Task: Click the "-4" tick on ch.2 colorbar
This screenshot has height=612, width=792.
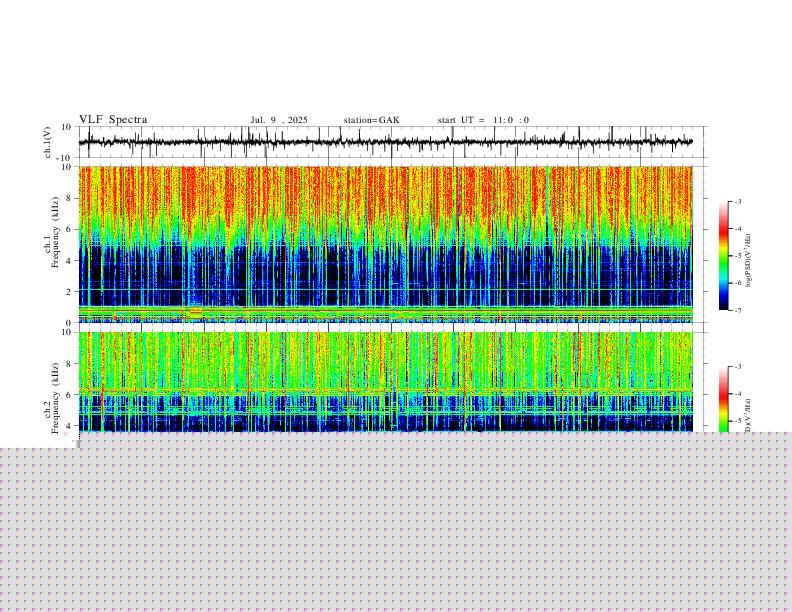Action: [738, 394]
